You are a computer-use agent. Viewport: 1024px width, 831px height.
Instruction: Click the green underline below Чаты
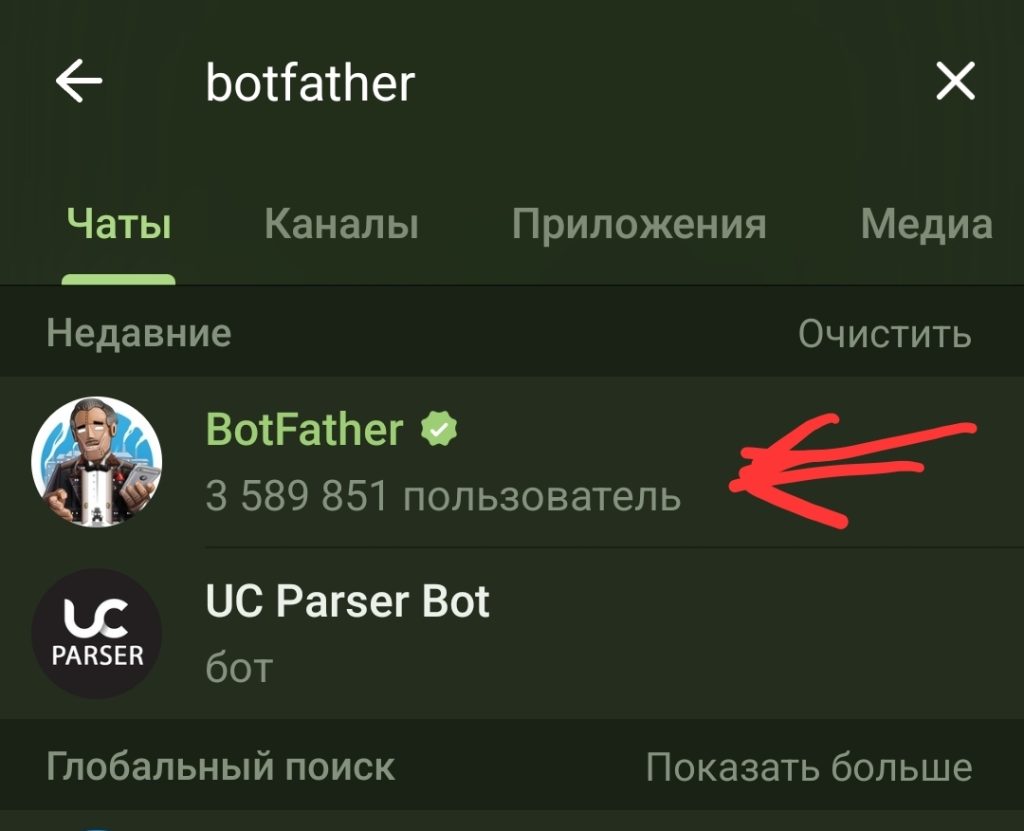119,280
